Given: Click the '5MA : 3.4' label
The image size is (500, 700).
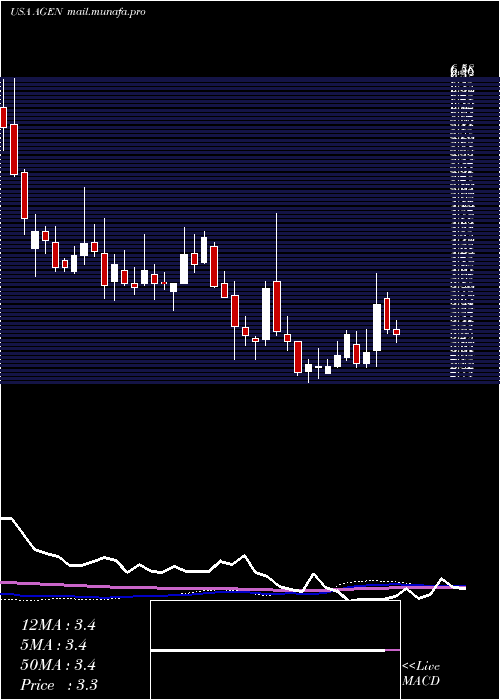Looking at the screenshot, I should 54,645.
